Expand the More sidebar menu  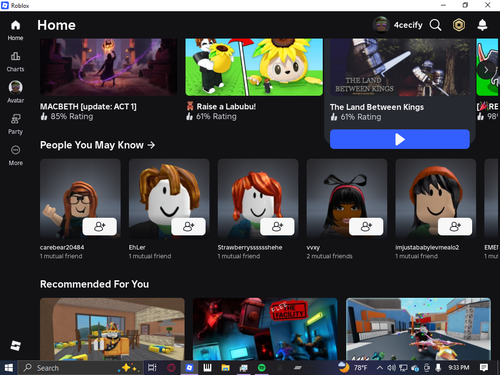[15, 155]
